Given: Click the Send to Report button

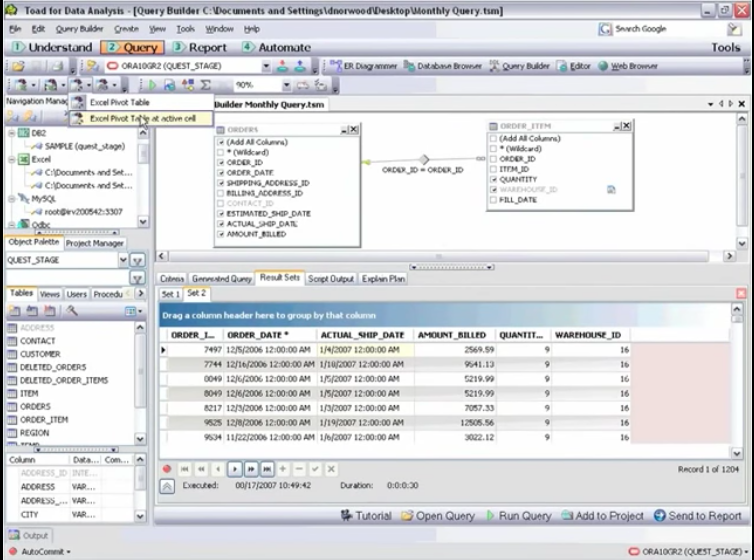Looking at the screenshot, I should point(698,516).
